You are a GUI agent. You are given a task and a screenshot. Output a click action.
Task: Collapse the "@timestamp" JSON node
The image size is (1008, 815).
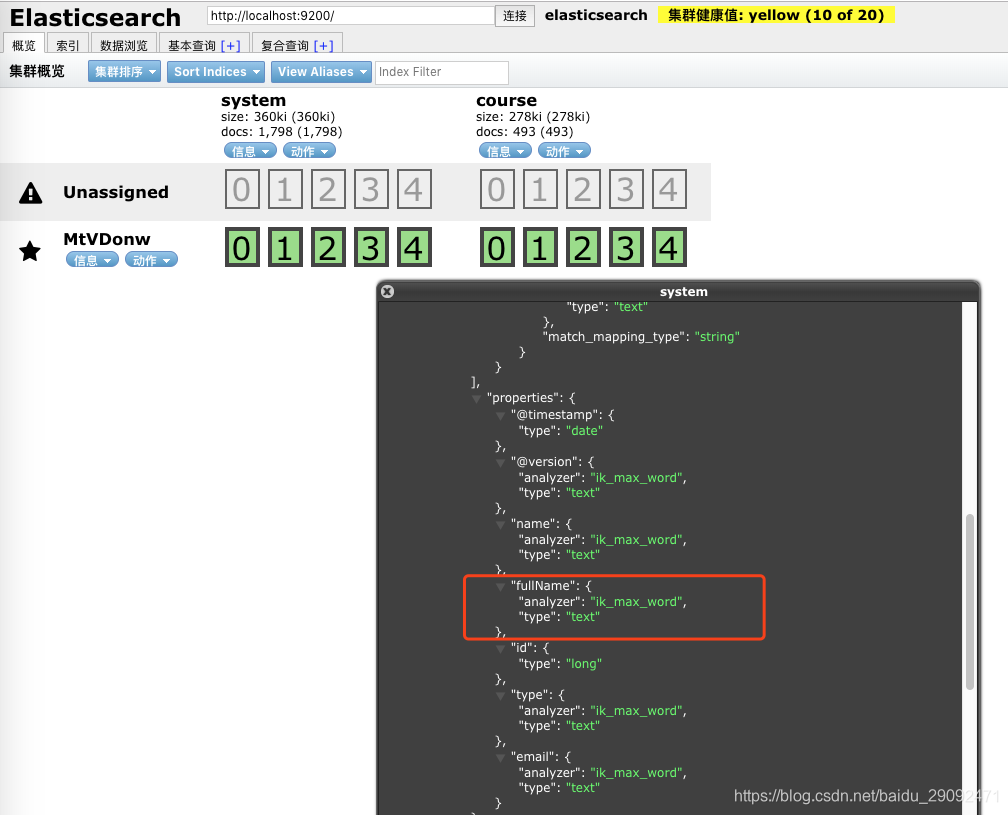pos(500,416)
